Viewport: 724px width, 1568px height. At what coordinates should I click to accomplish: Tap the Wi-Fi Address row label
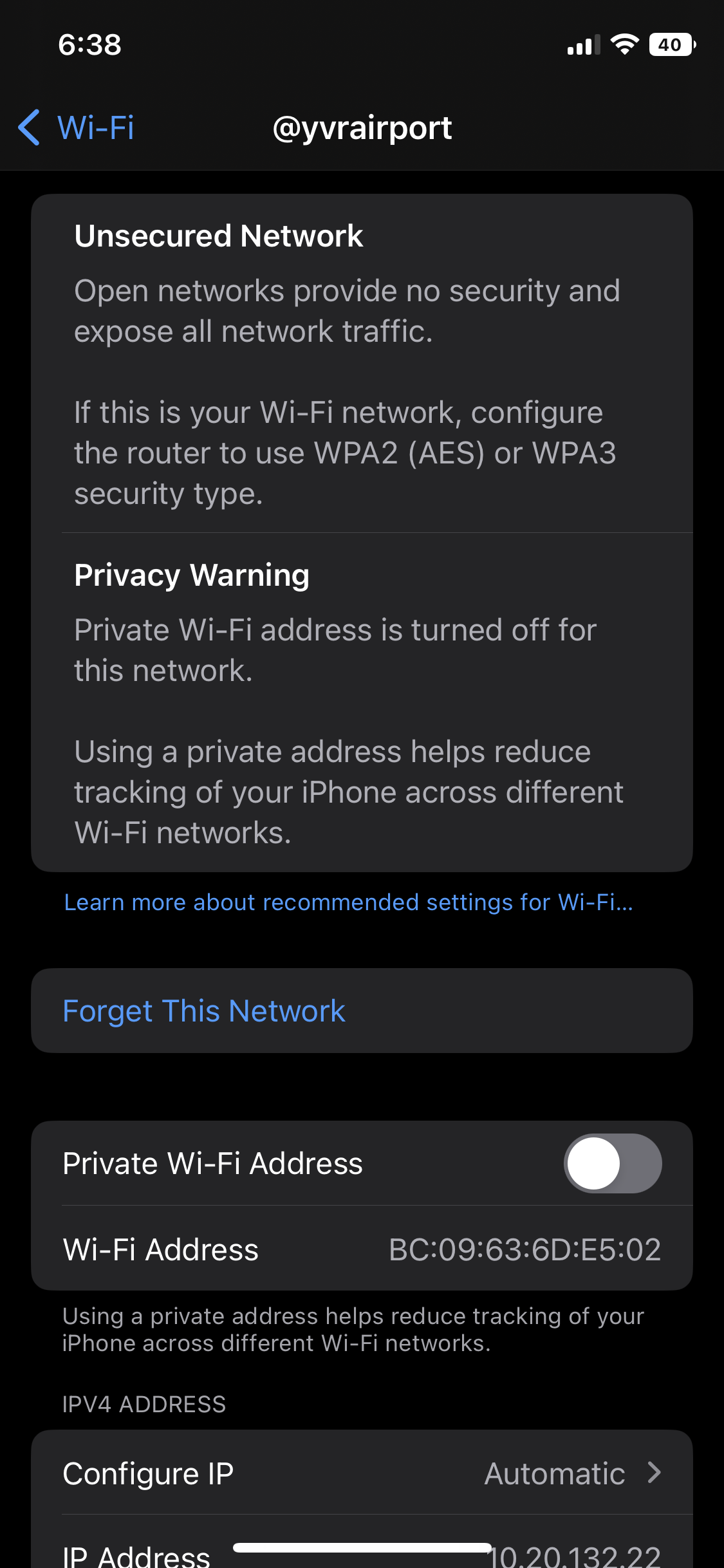(160, 1249)
